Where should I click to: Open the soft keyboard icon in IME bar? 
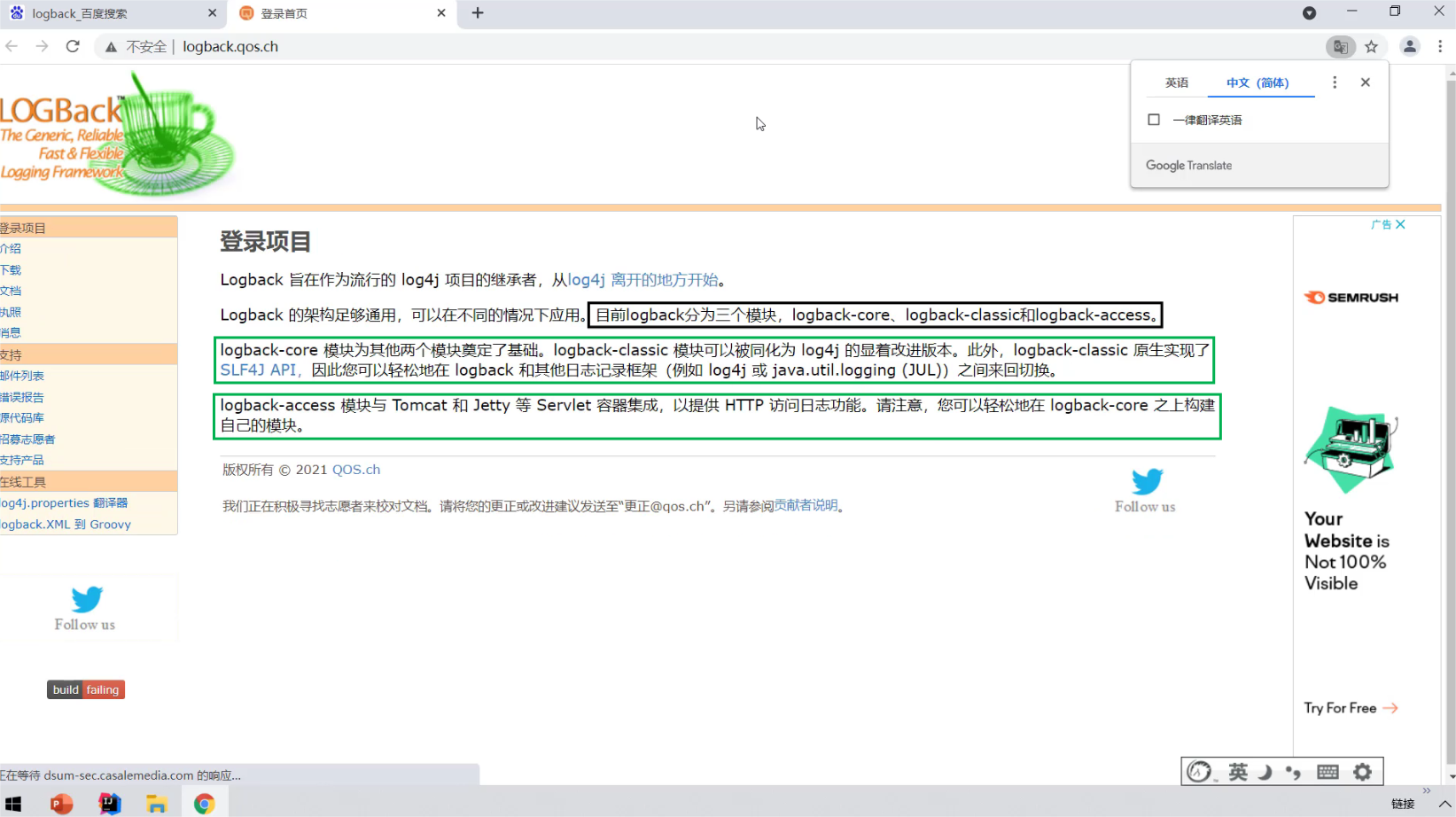(1328, 772)
